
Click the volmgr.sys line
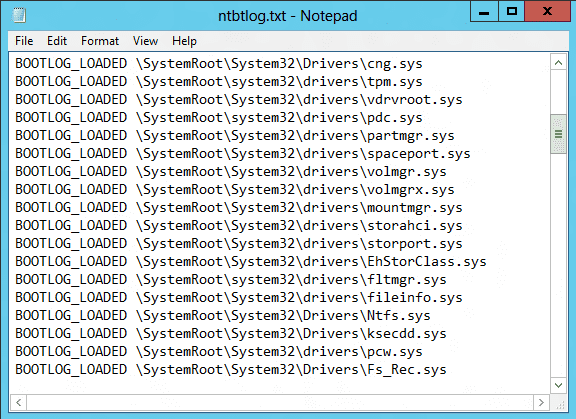click(231, 172)
